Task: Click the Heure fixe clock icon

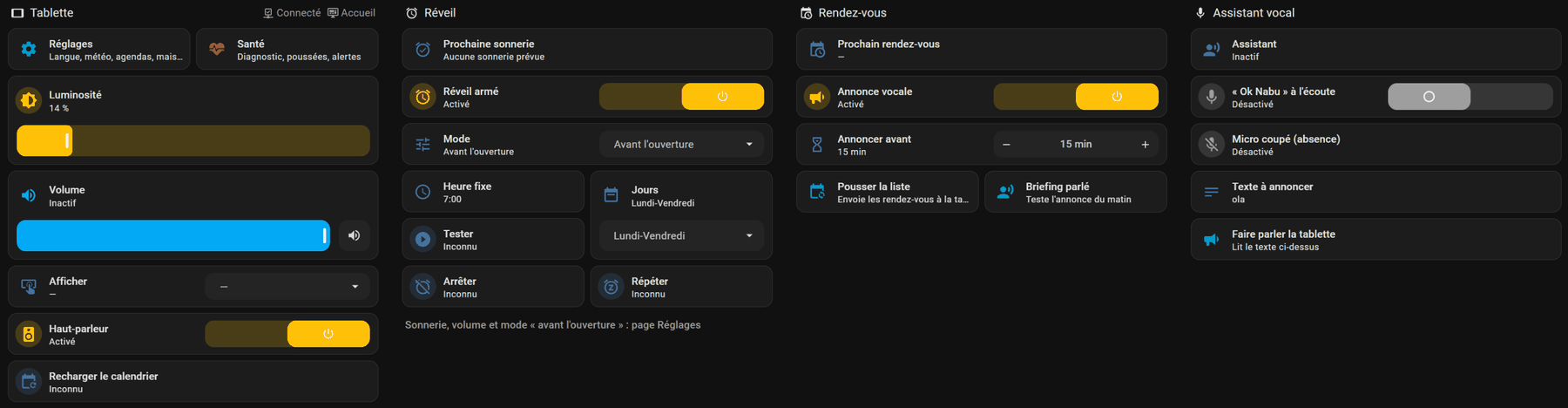Action: click(x=422, y=192)
